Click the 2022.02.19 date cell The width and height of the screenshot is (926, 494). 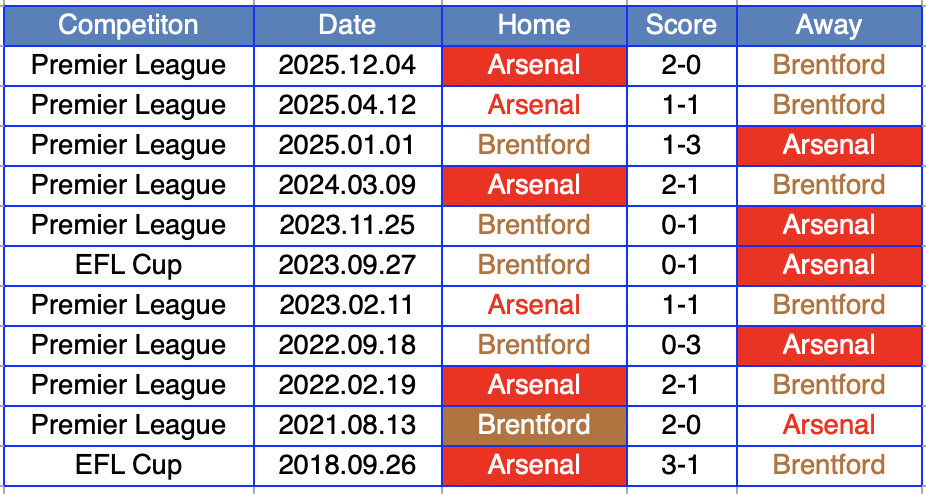click(x=347, y=385)
